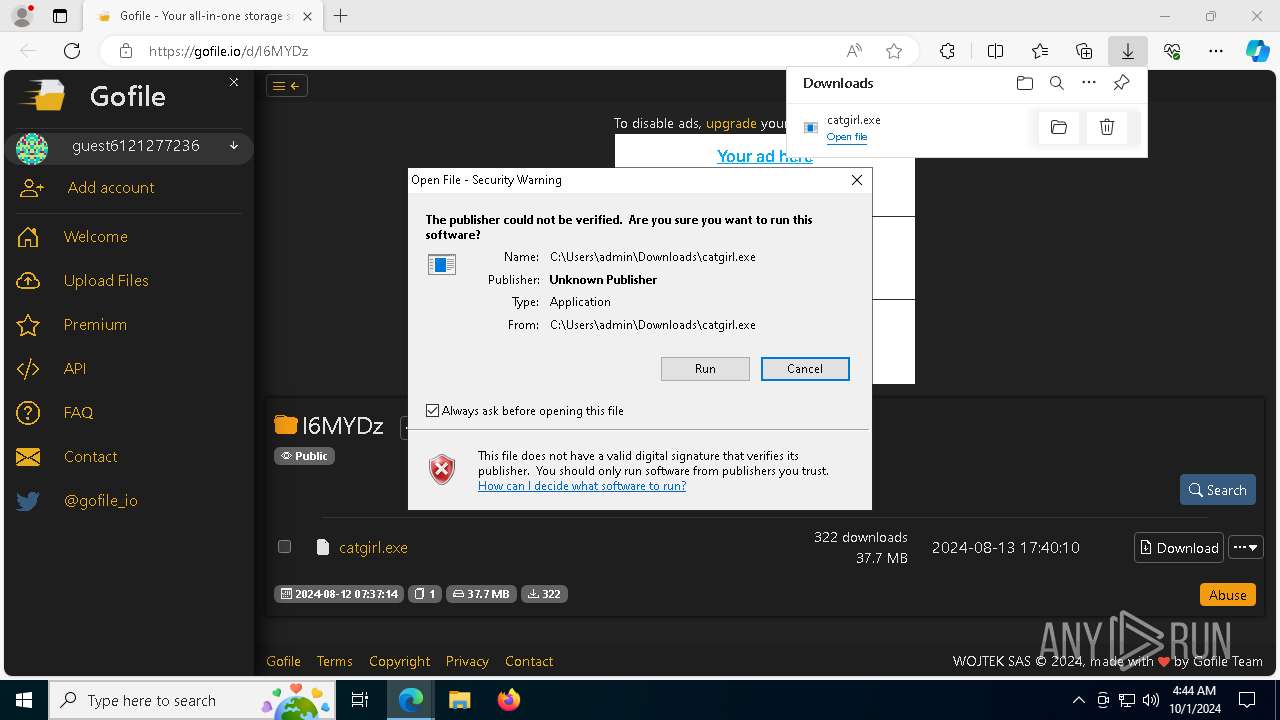Viewport: 1280px width, 720px height.
Task: Search downloads using the magnifier icon
Action: [x=1057, y=83]
